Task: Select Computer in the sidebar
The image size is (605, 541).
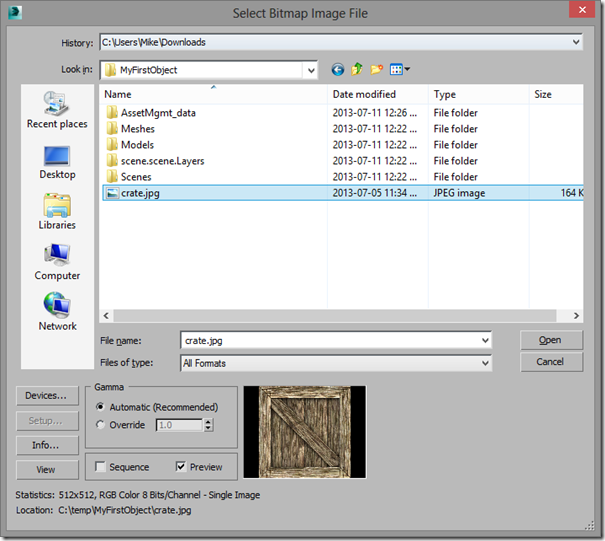Action: pos(57,262)
